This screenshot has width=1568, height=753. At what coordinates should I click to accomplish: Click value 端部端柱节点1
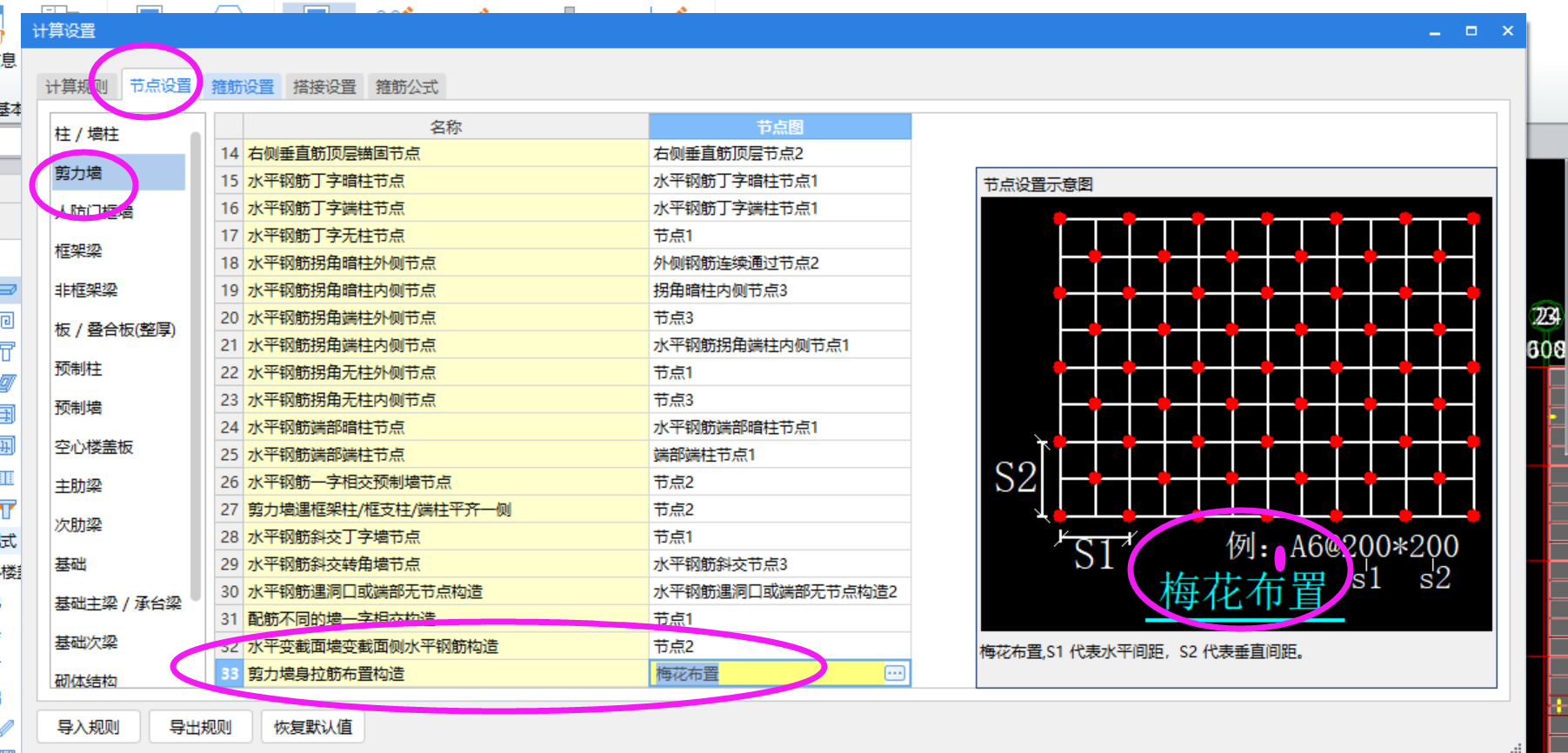(x=780, y=455)
